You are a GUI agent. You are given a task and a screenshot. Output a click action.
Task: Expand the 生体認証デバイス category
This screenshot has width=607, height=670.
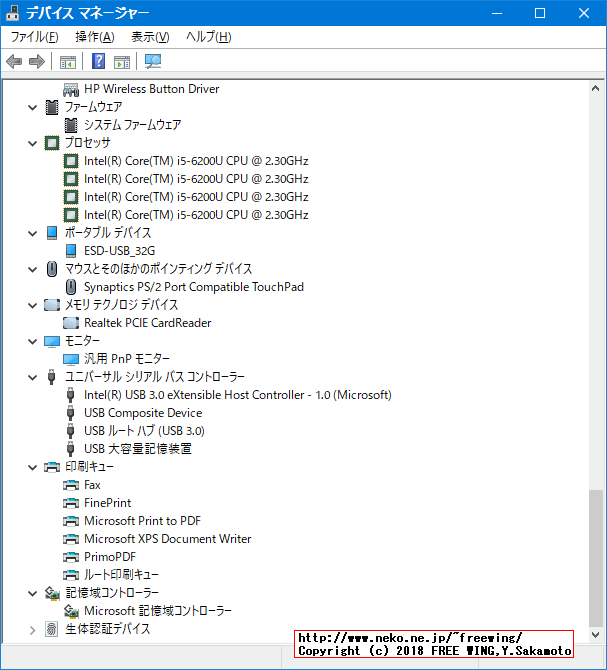pyautogui.click(x=33, y=629)
